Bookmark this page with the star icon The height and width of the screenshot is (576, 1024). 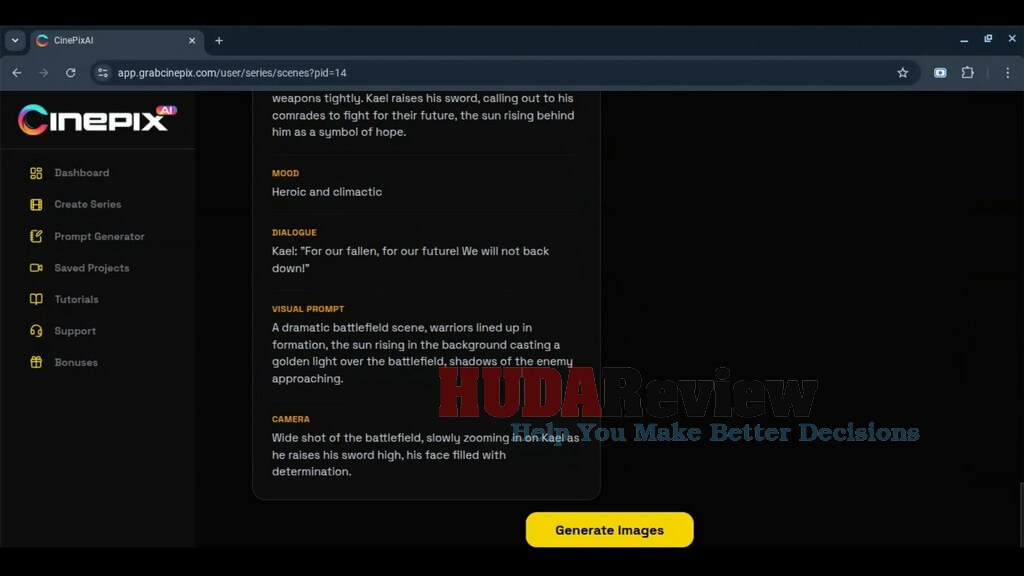coord(903,72)
